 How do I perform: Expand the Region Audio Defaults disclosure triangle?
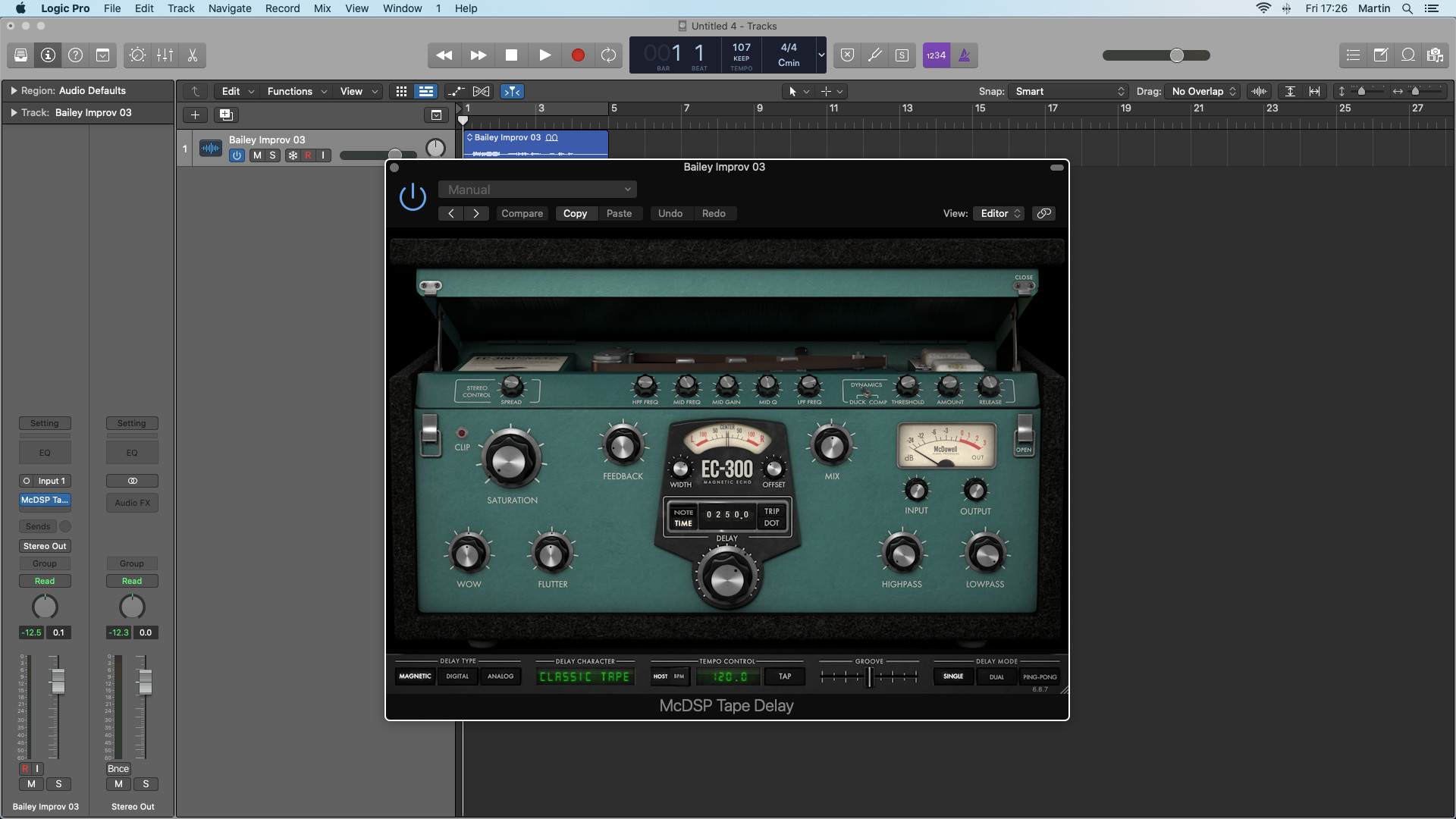pyautogui.click(x=14, y=91)
